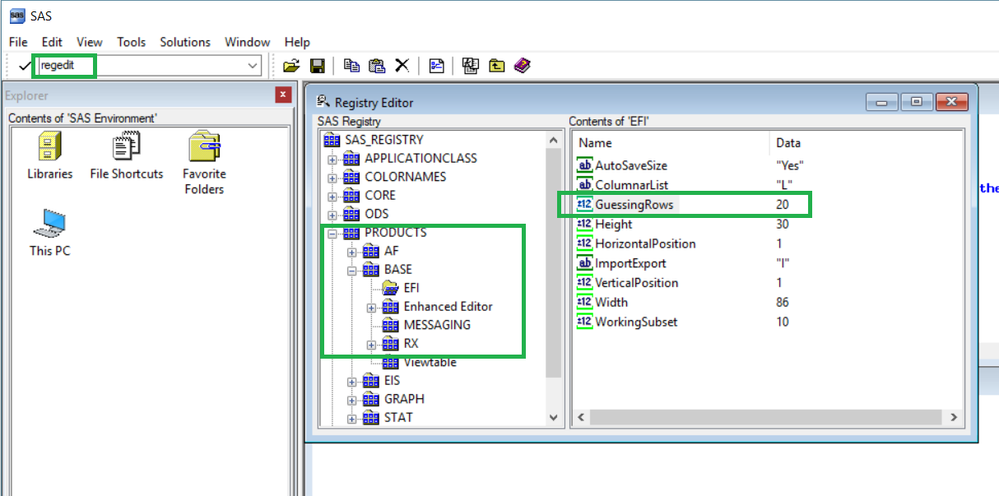
Task: Open the Tools menu
Action: pos(131,42)
